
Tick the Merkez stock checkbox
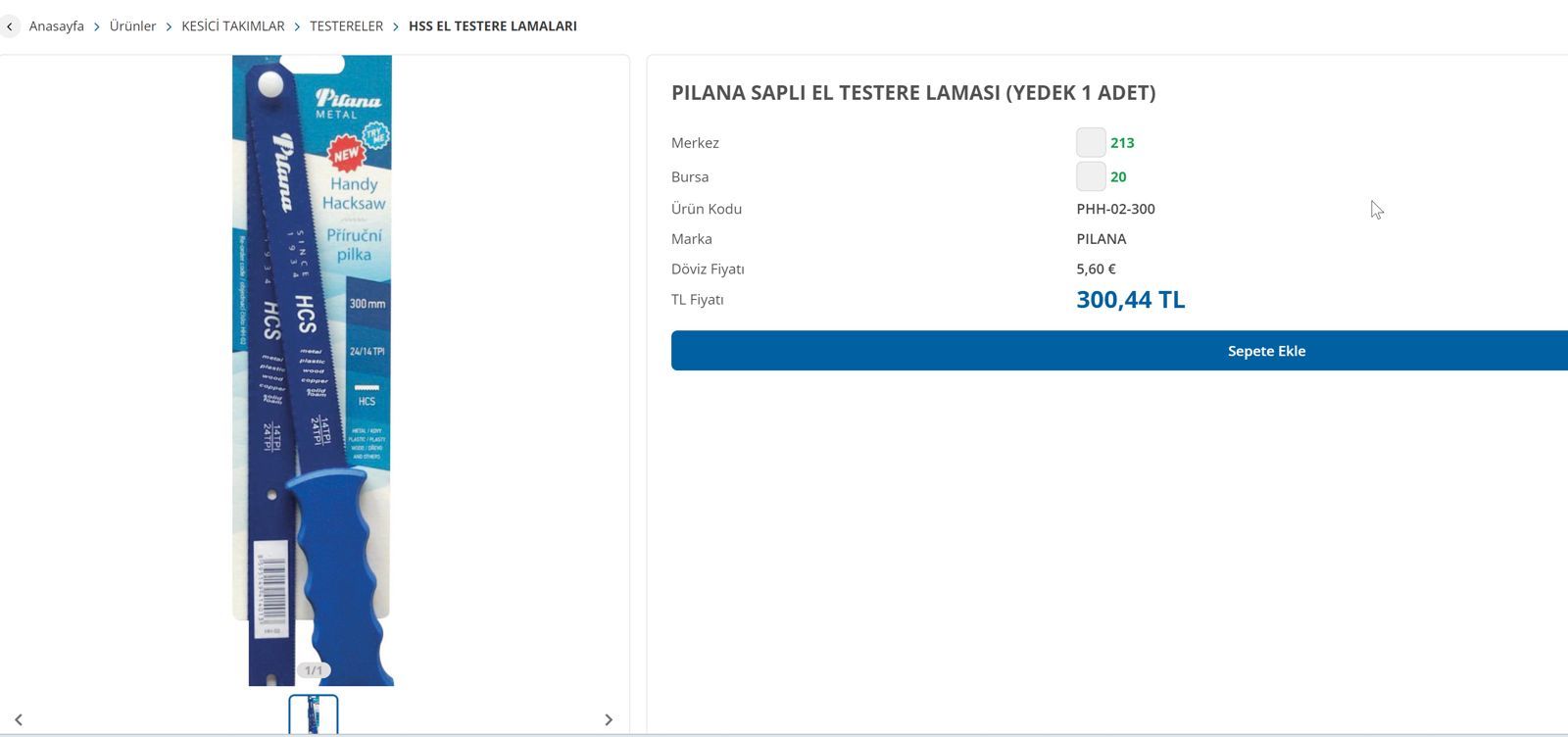tap(1091, 142)
